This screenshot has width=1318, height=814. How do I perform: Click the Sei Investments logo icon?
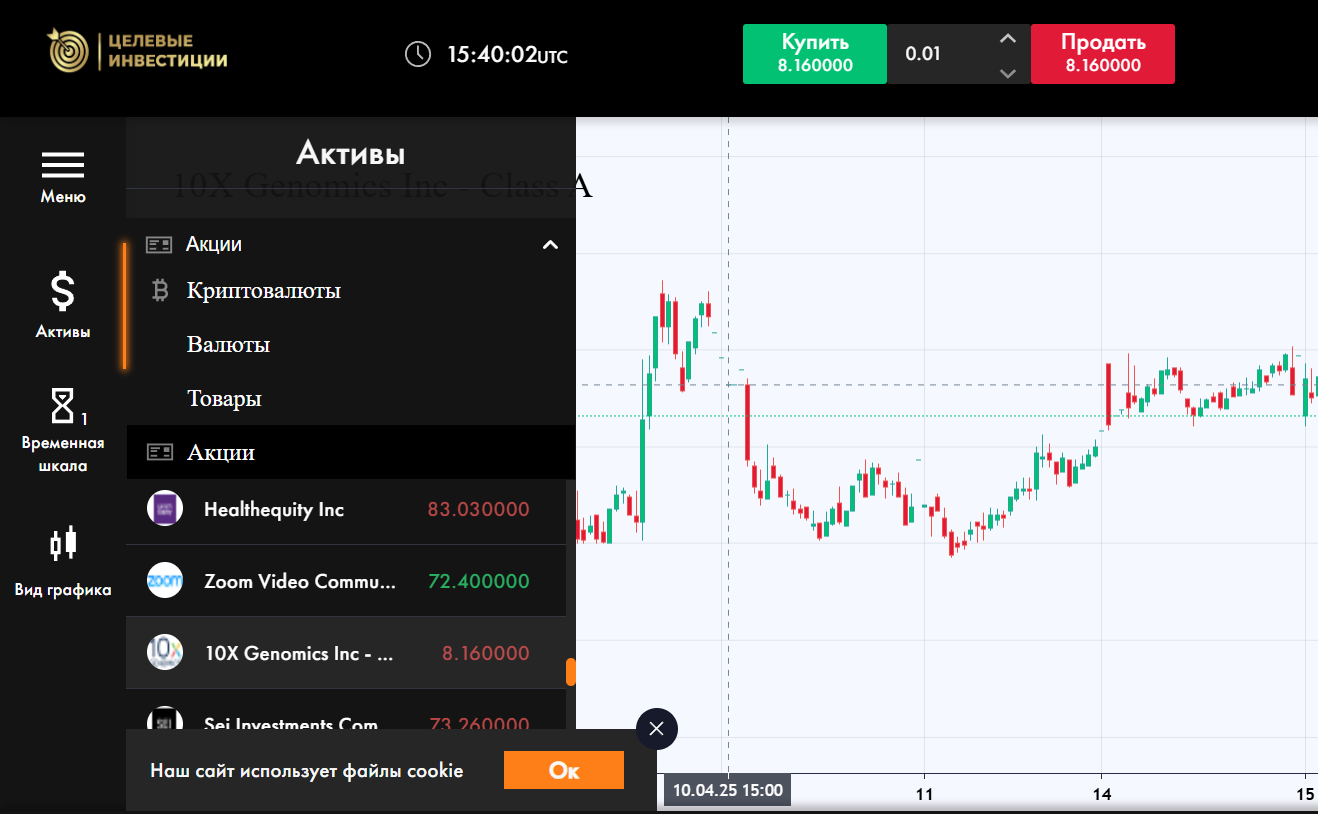165,720
